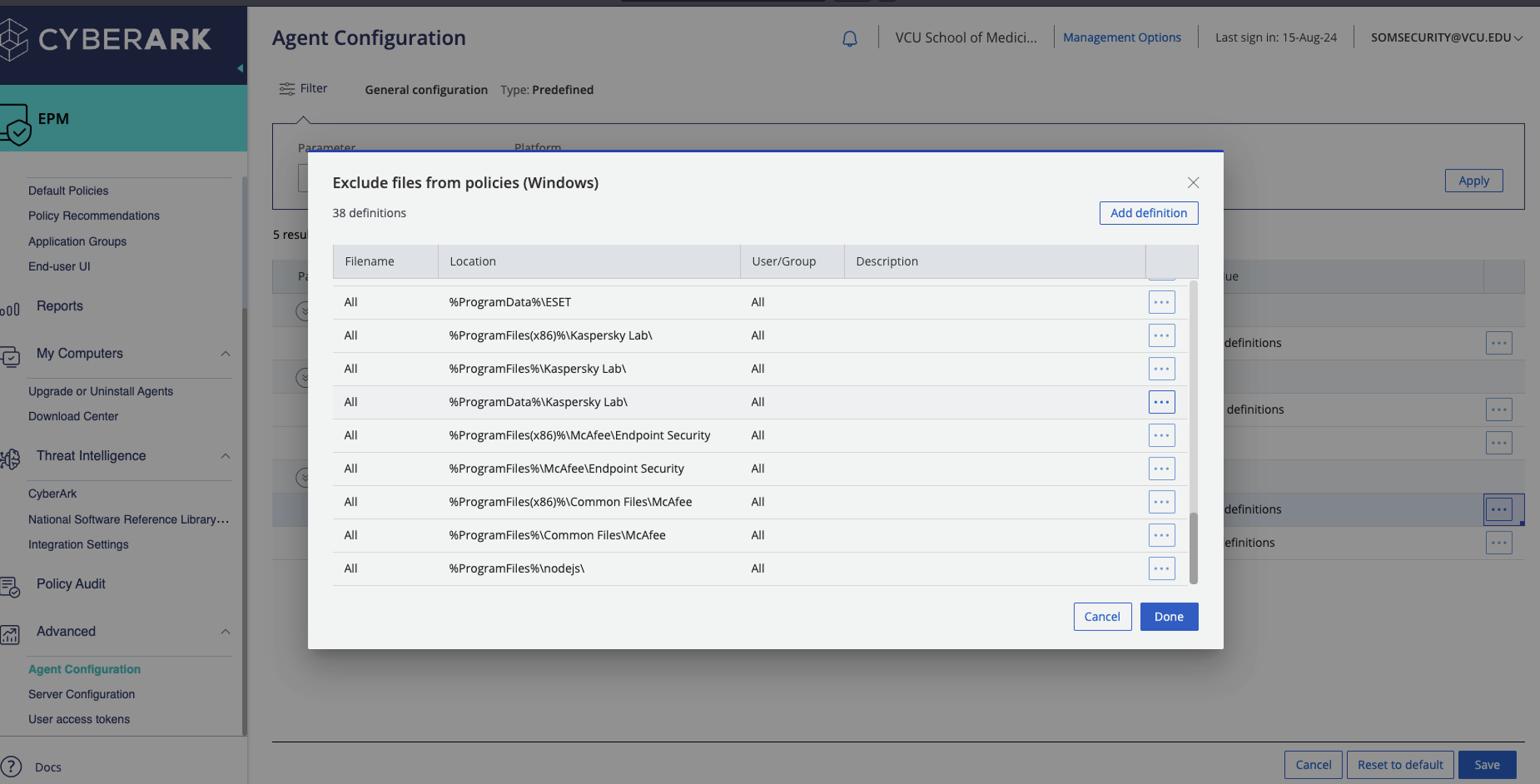
Task: Sort by the Filename column header
Action: pos(386,261)
